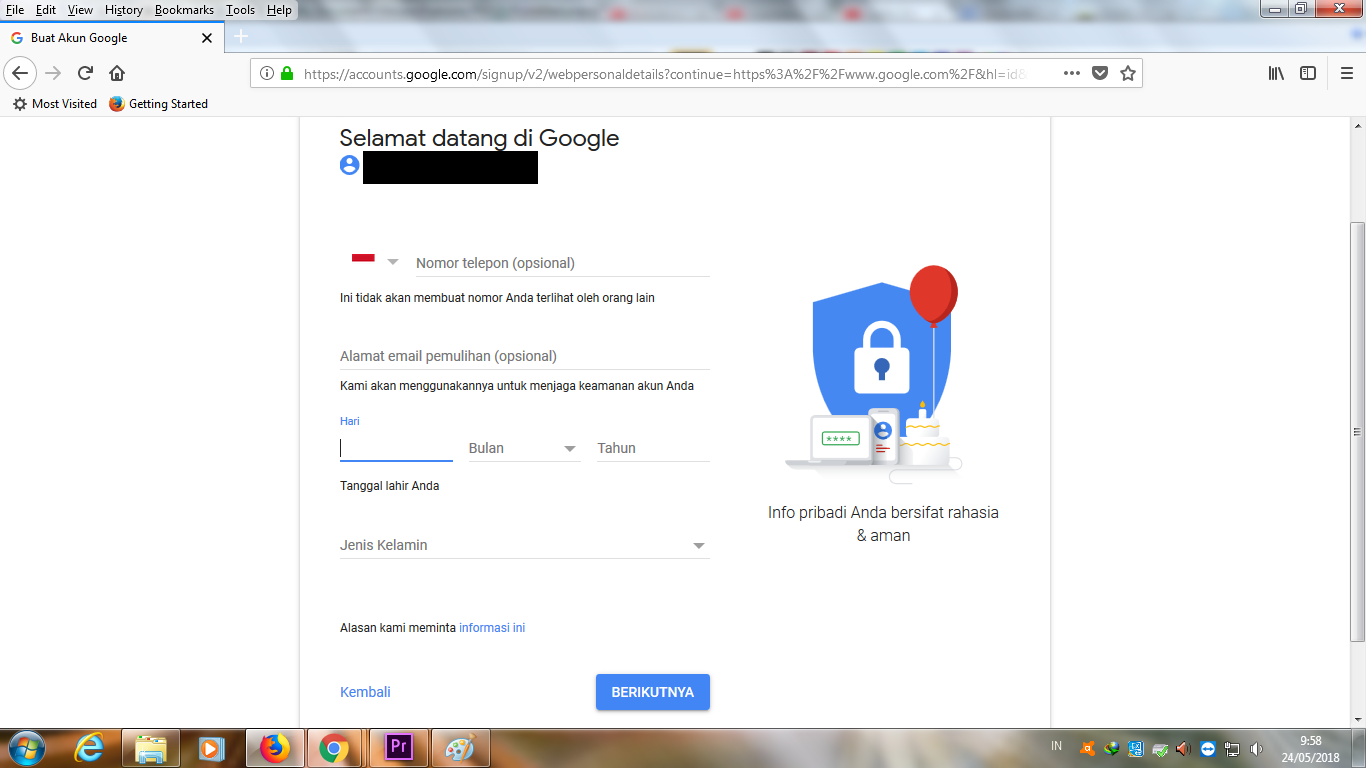The image size is (1366, 768).
Task: Switch to Firefox in the taskbar
Action: (273, 748)
